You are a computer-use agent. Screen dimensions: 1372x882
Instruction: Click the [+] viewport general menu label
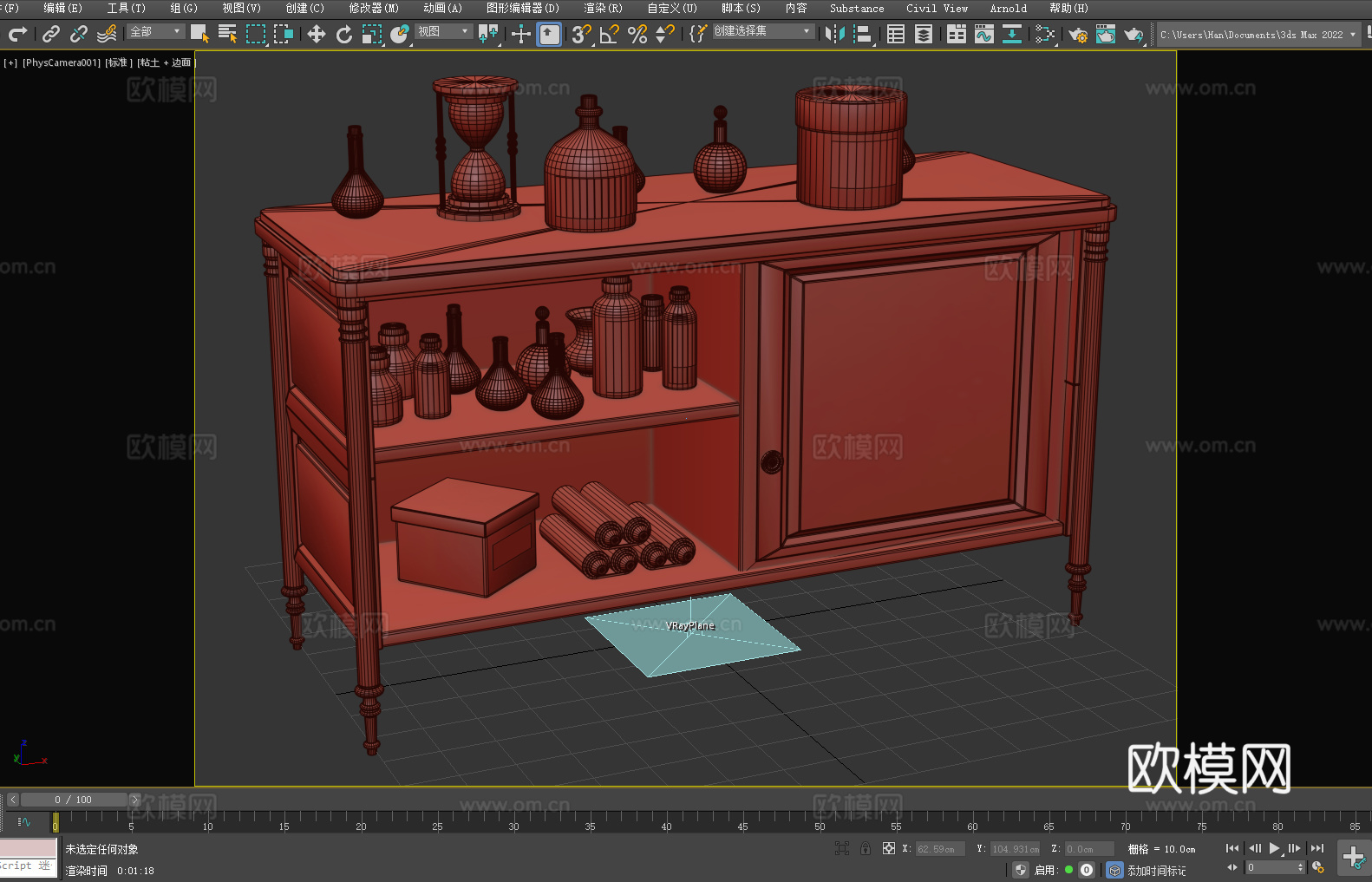[x=10, y=62]
